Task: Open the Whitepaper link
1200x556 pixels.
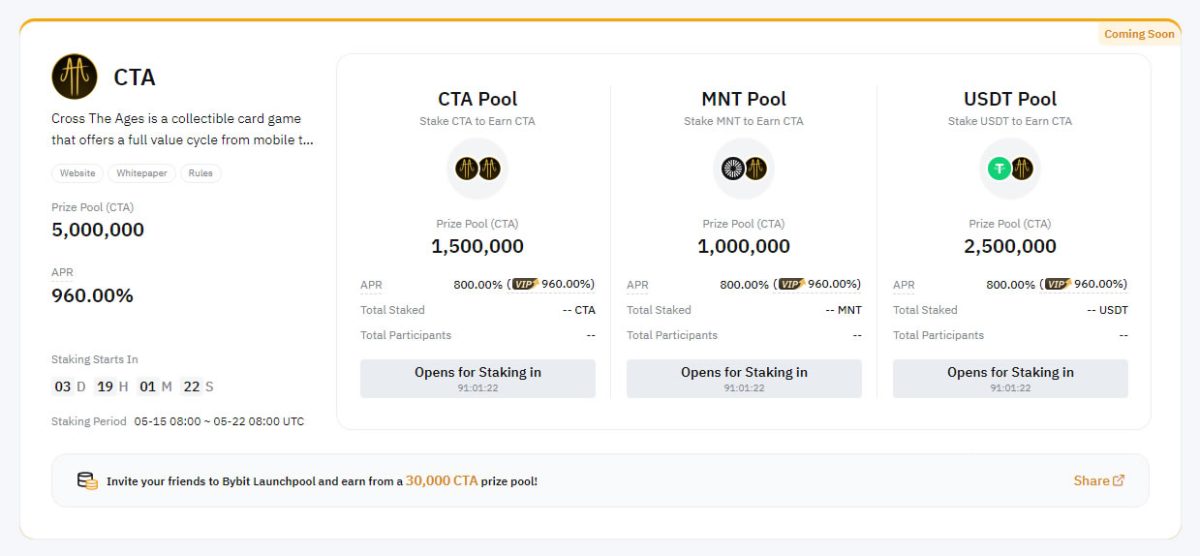Action: coord(142,173)
